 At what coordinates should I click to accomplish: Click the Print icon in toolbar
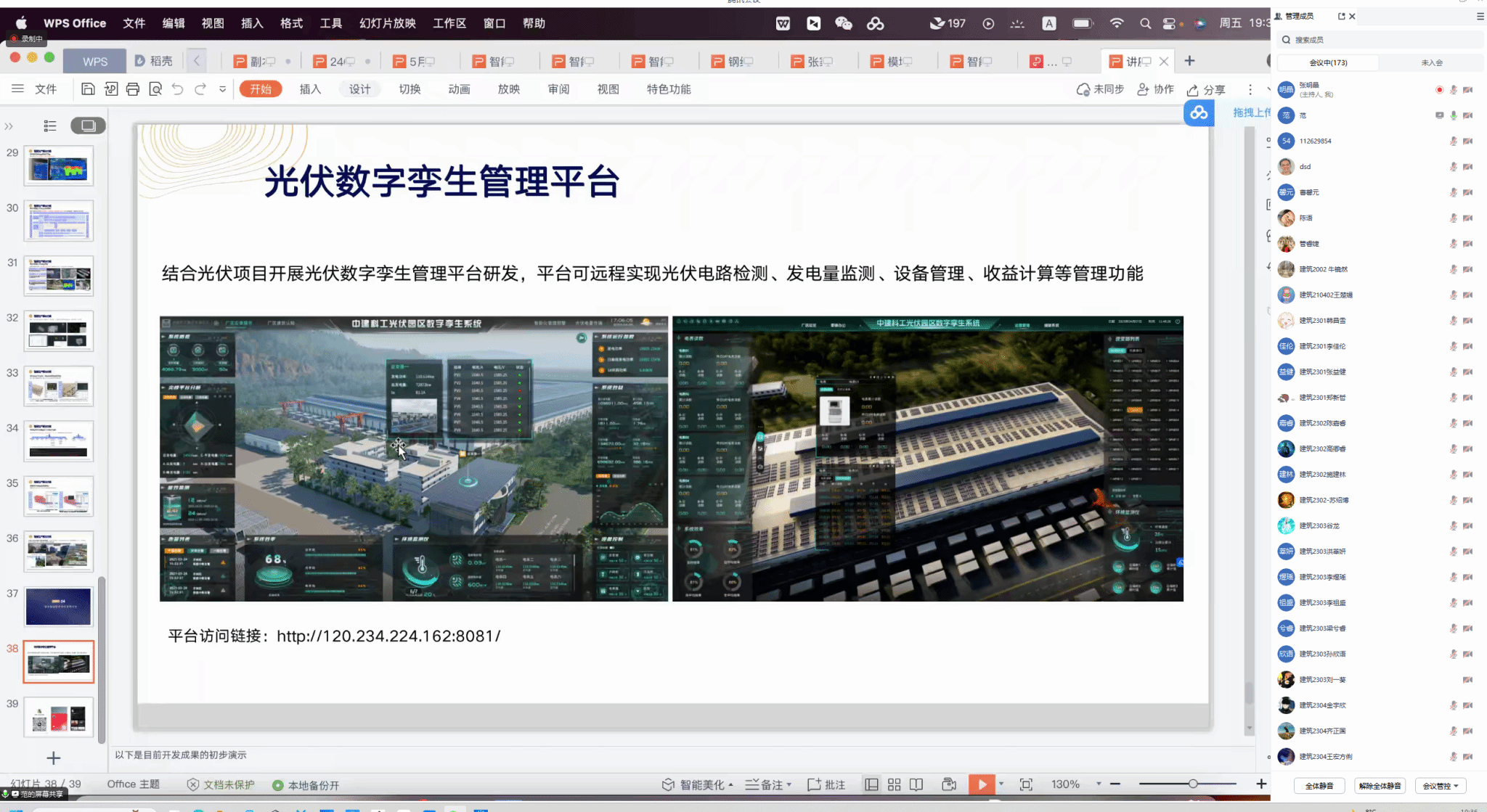[133, 89]
